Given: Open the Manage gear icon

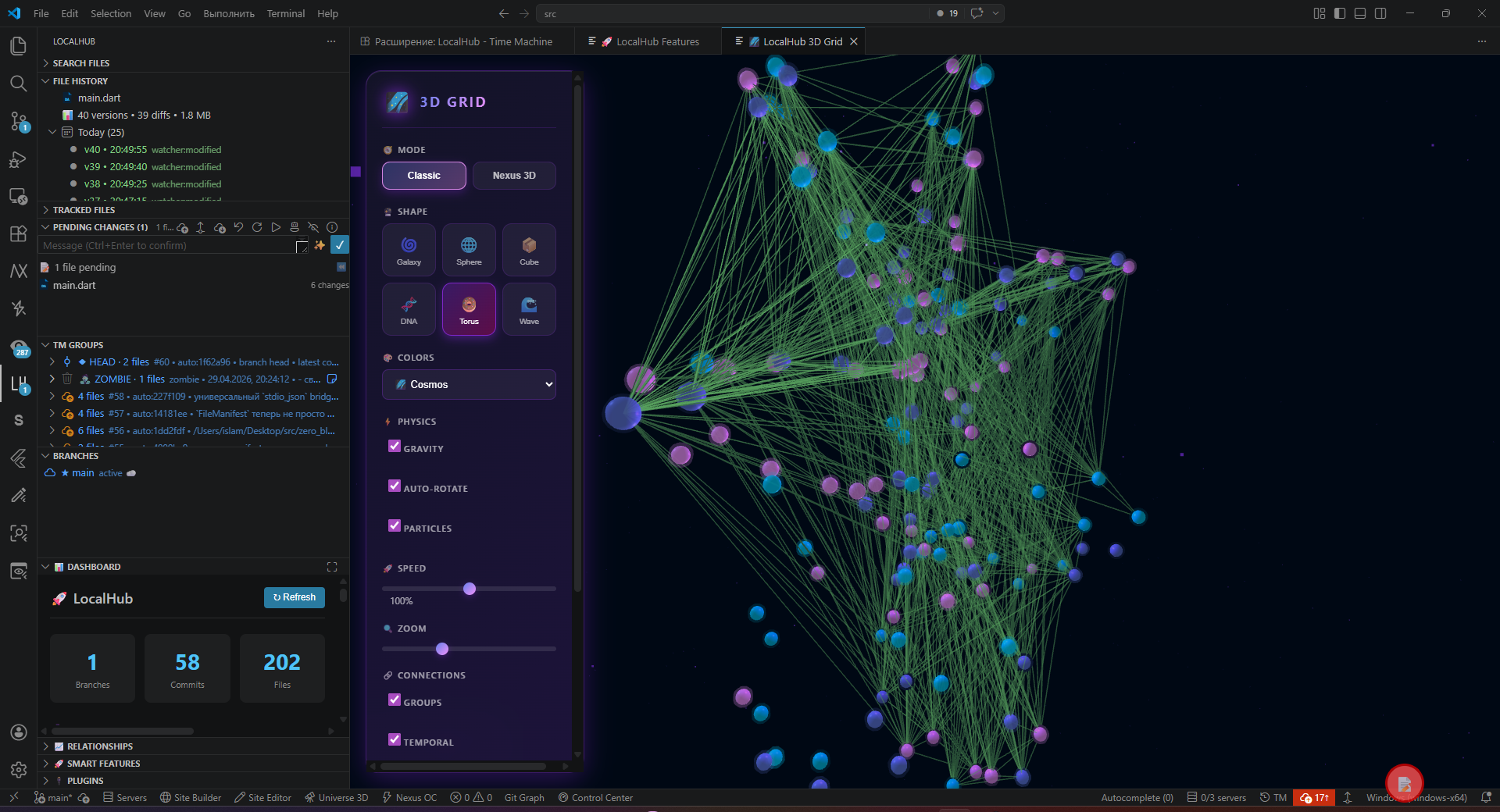Looking at the screenshot, I should [19, 770].
